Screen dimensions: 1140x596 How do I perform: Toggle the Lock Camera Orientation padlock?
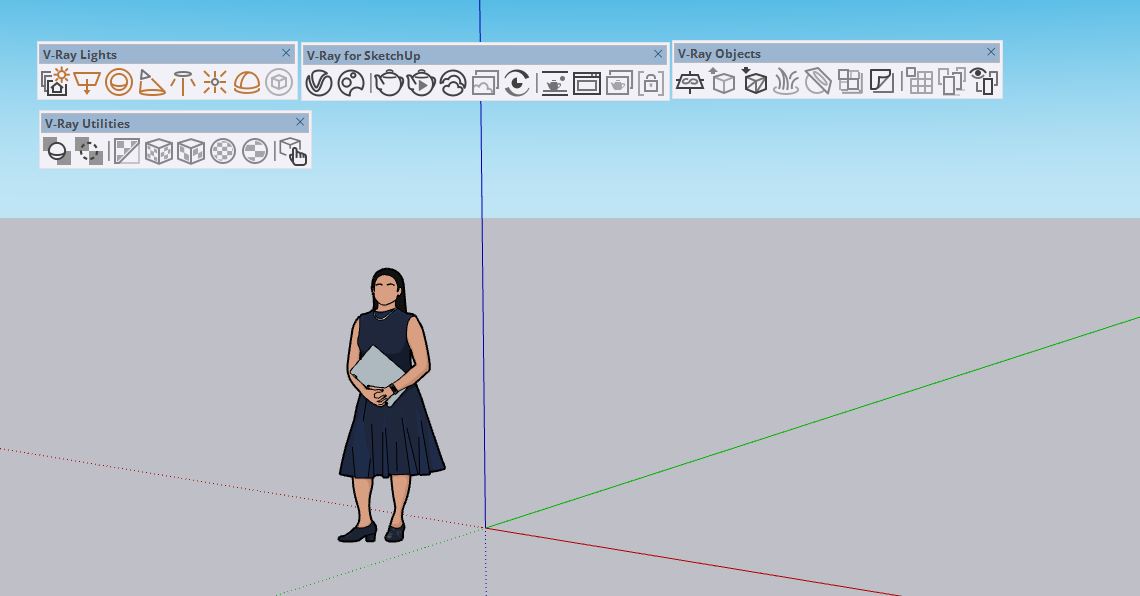(650, 83)
